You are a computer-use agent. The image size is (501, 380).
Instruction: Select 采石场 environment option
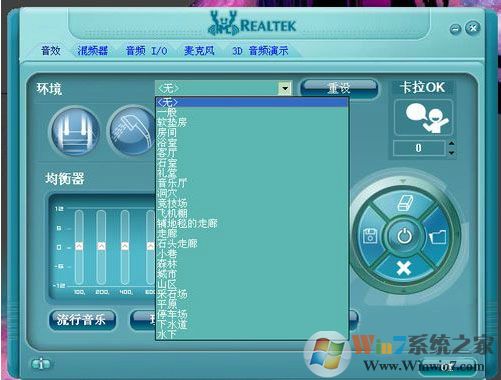tap(252, 294)
